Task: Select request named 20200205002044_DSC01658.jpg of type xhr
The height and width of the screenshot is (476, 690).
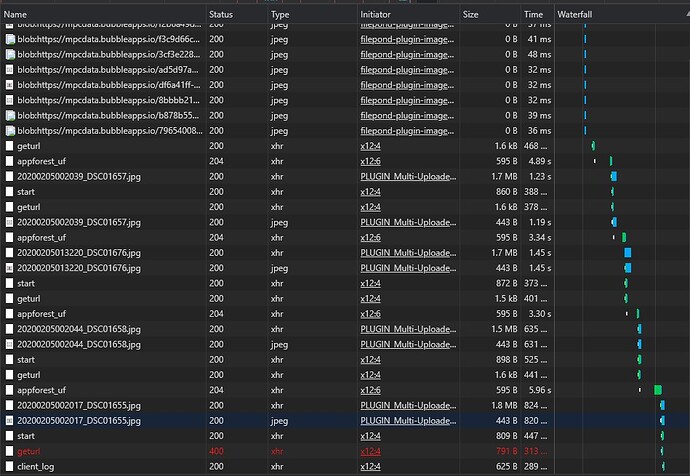Action: [x=79, y=329]
